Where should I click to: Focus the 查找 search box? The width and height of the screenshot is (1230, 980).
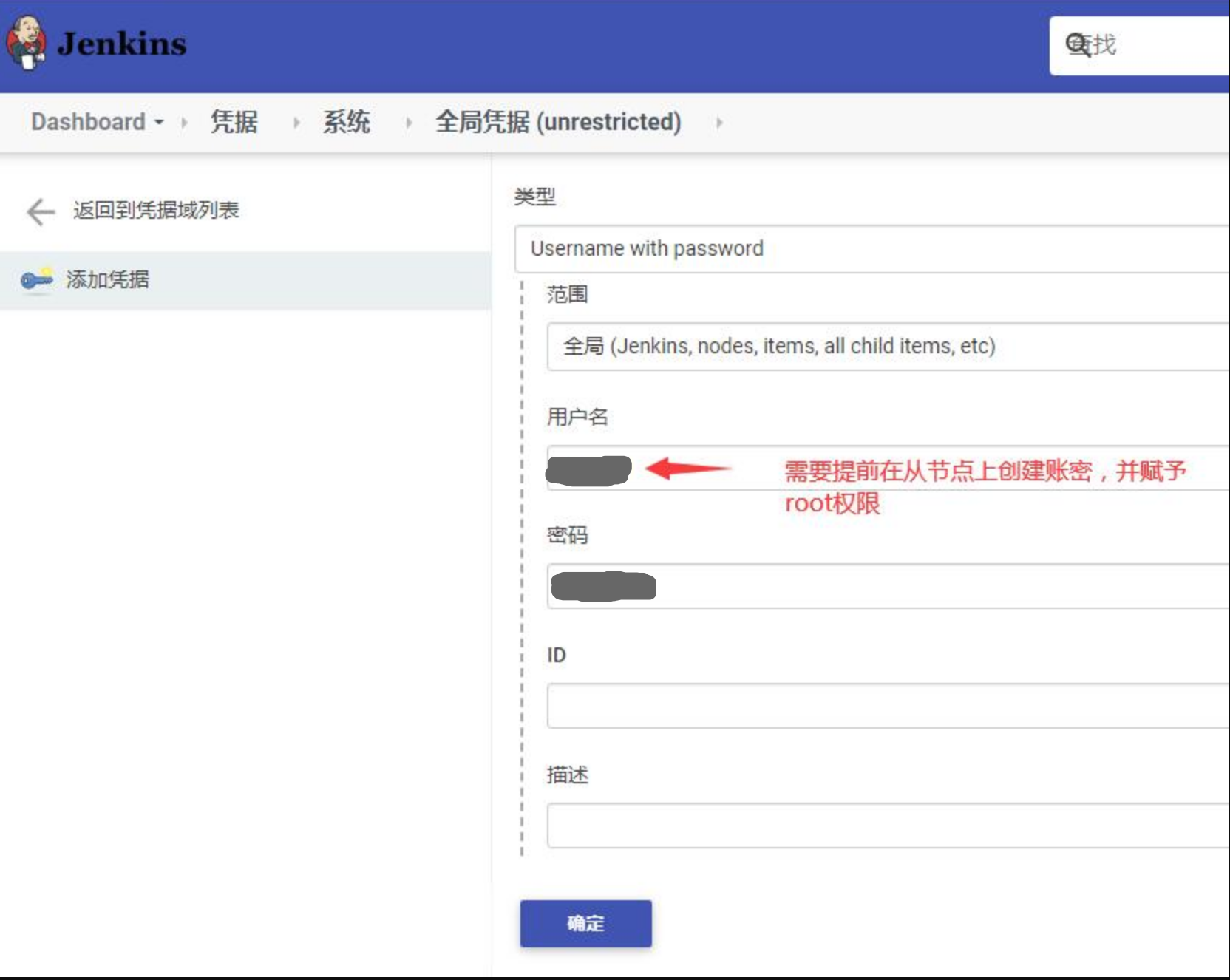click(x=1139, y=45)
